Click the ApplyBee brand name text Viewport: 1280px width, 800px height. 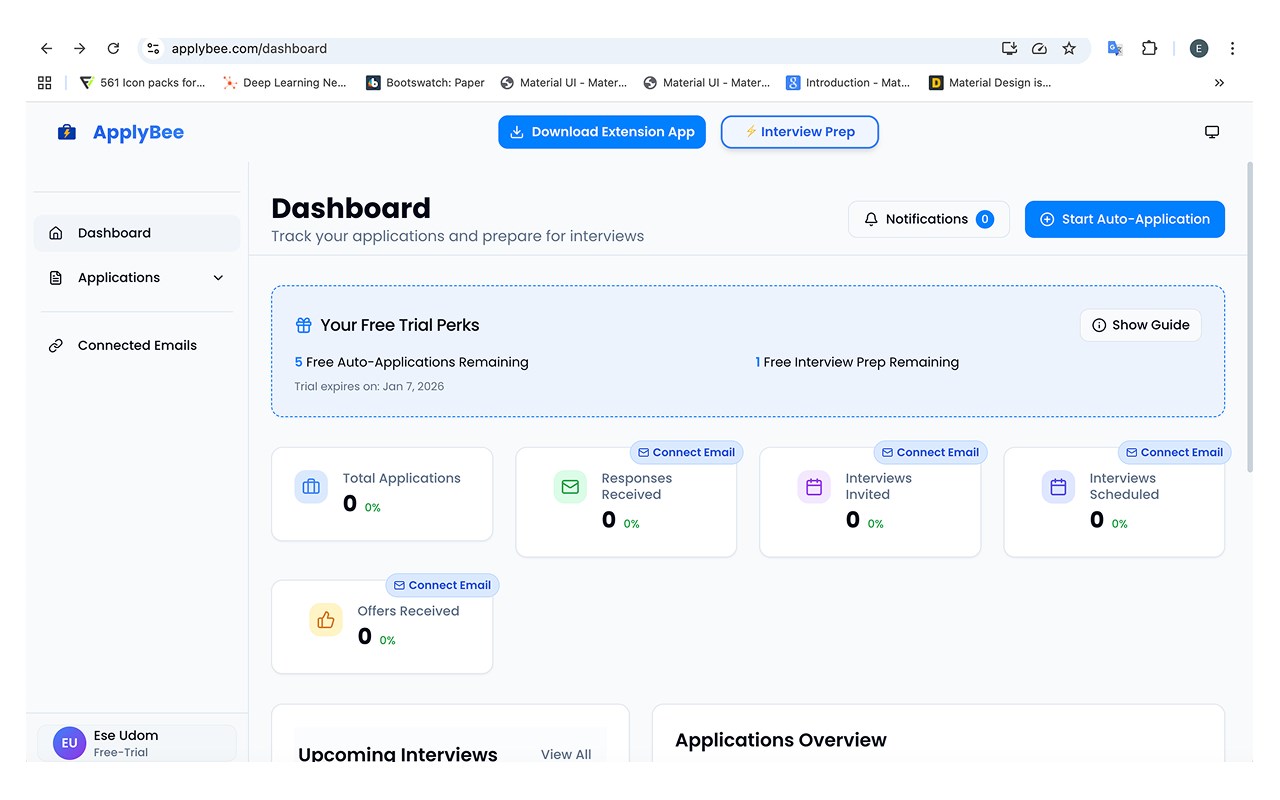click(138, 132)
